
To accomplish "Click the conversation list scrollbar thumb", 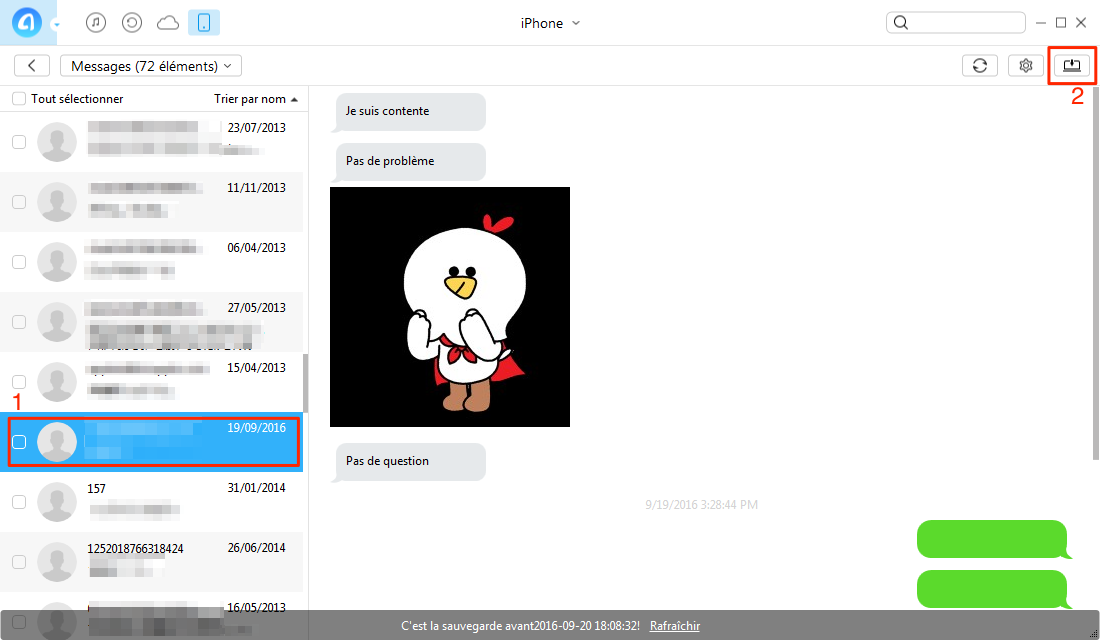I will point(305,383).
